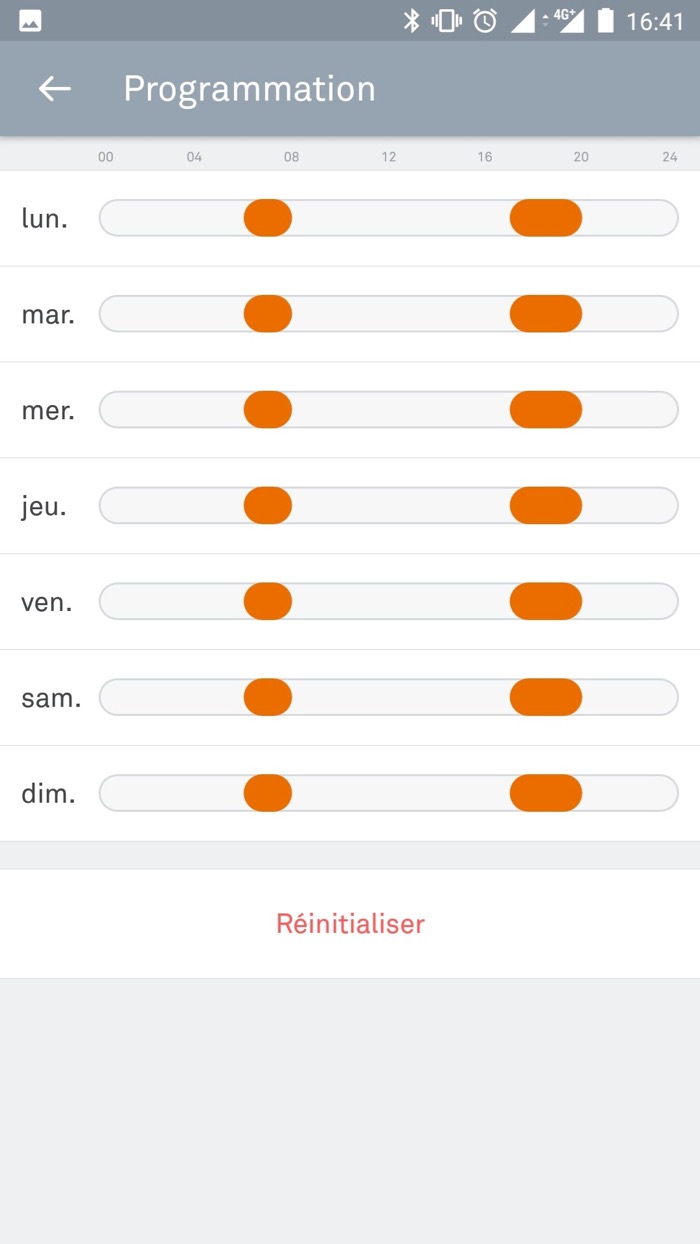Select the evening time block on dim.
Screen dimensions: 700x1244
546,794
